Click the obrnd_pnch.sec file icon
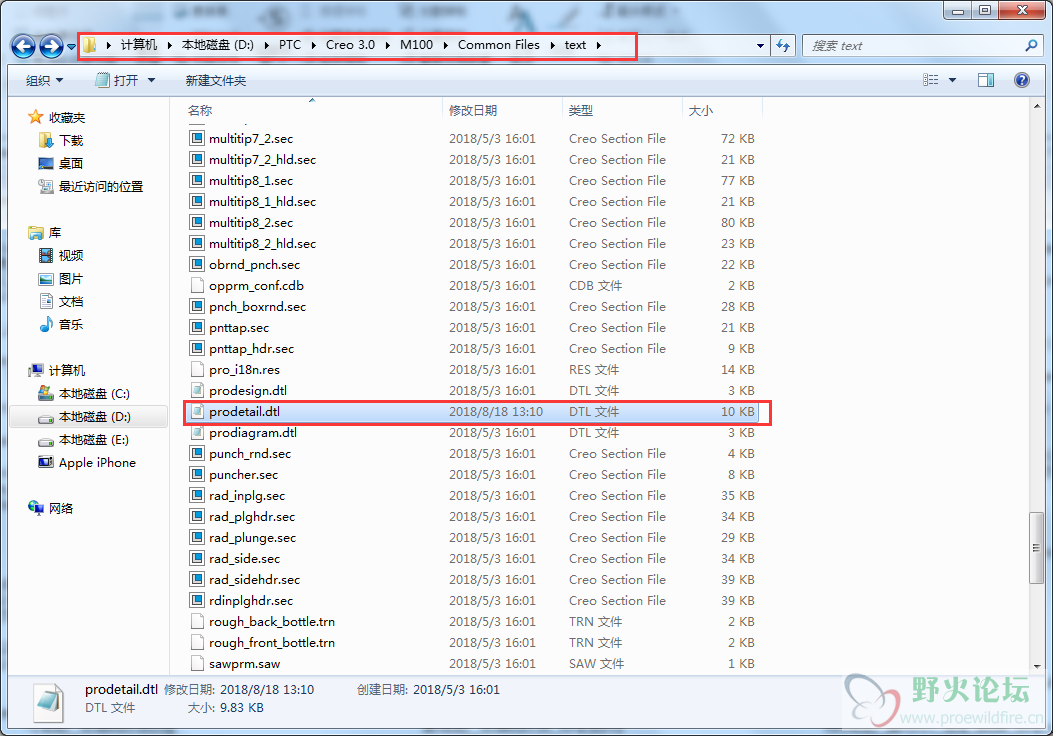1053x736 pixels. click(197, 265)
